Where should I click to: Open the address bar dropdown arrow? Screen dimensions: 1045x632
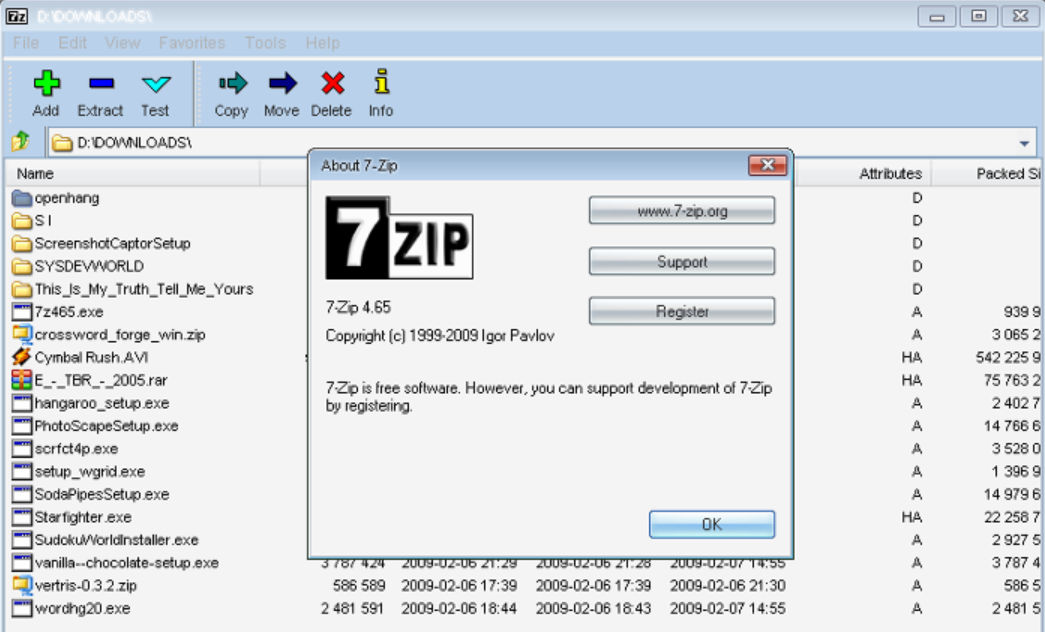[1024, 143]
